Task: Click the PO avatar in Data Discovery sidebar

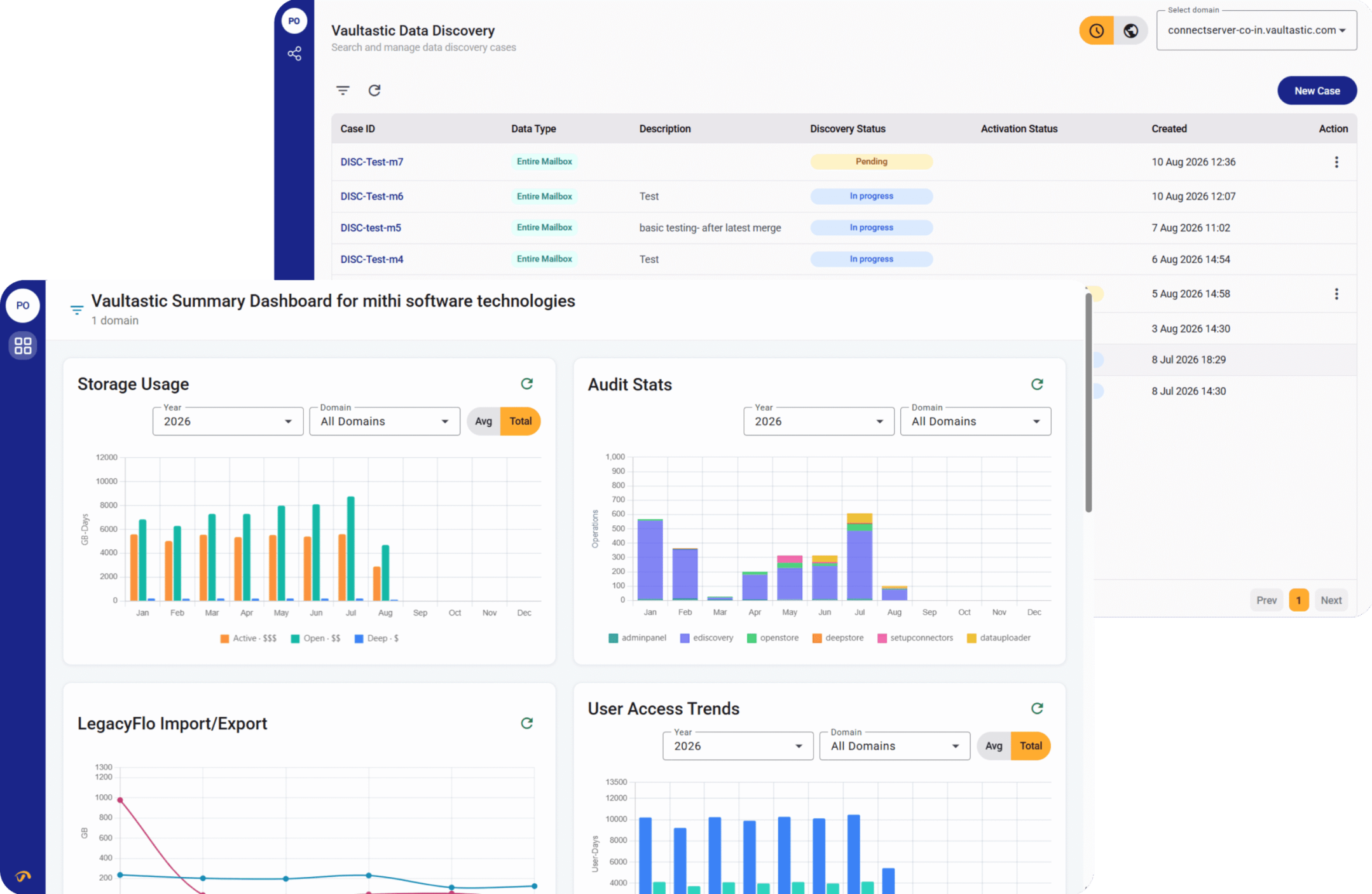Action: click(294, 21)
